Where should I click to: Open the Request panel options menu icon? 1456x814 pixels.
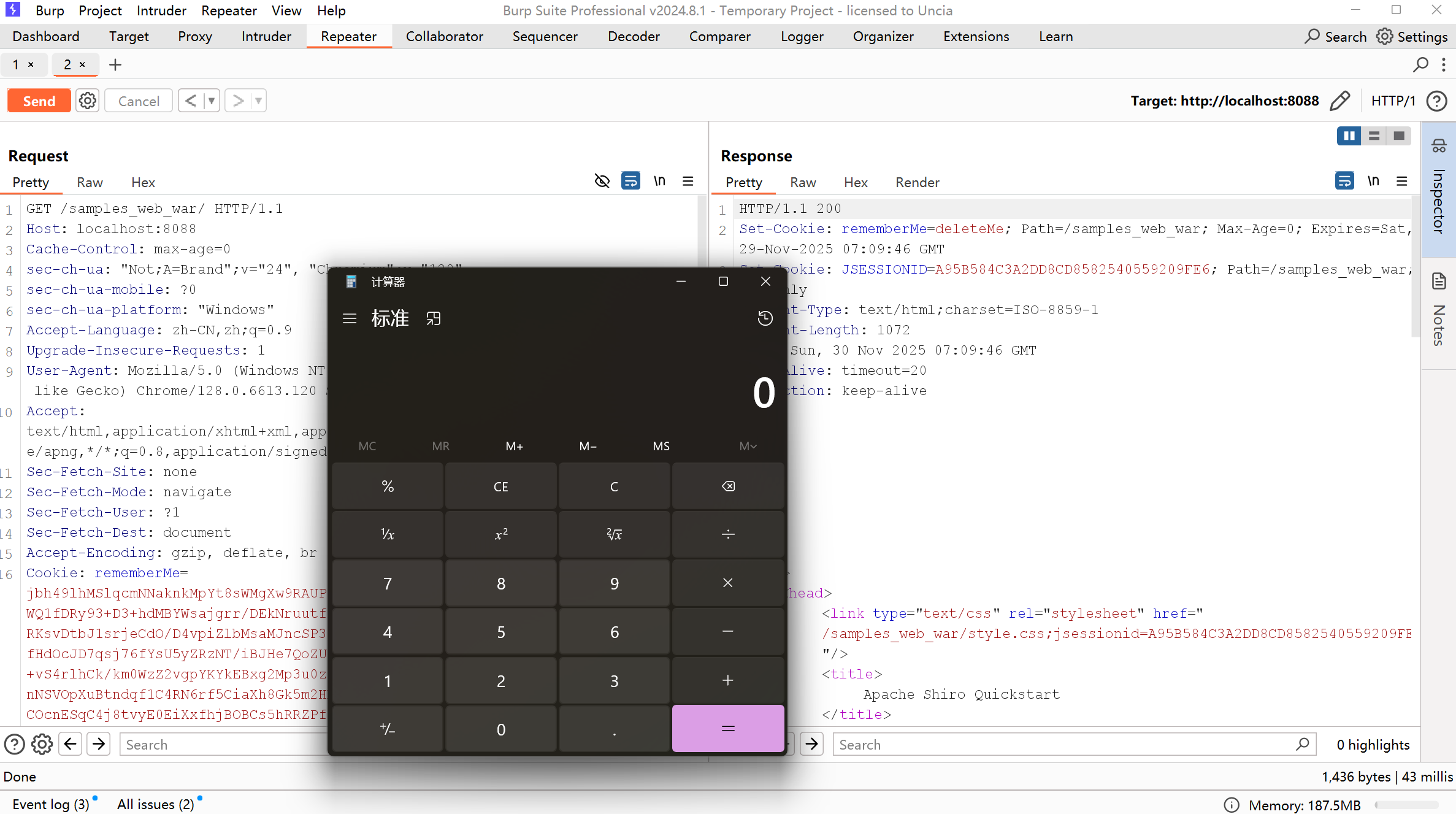(688, 181)
